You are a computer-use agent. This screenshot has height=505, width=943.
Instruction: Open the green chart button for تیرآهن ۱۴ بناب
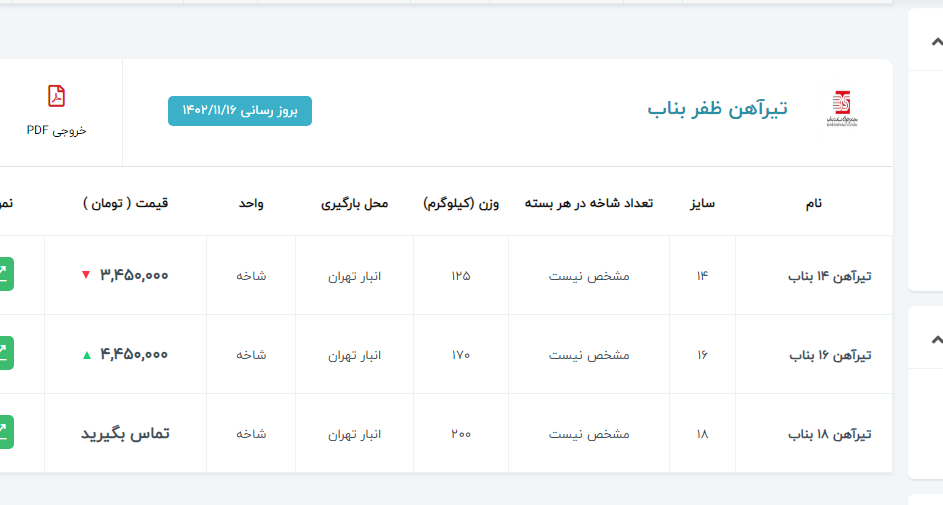4,274
